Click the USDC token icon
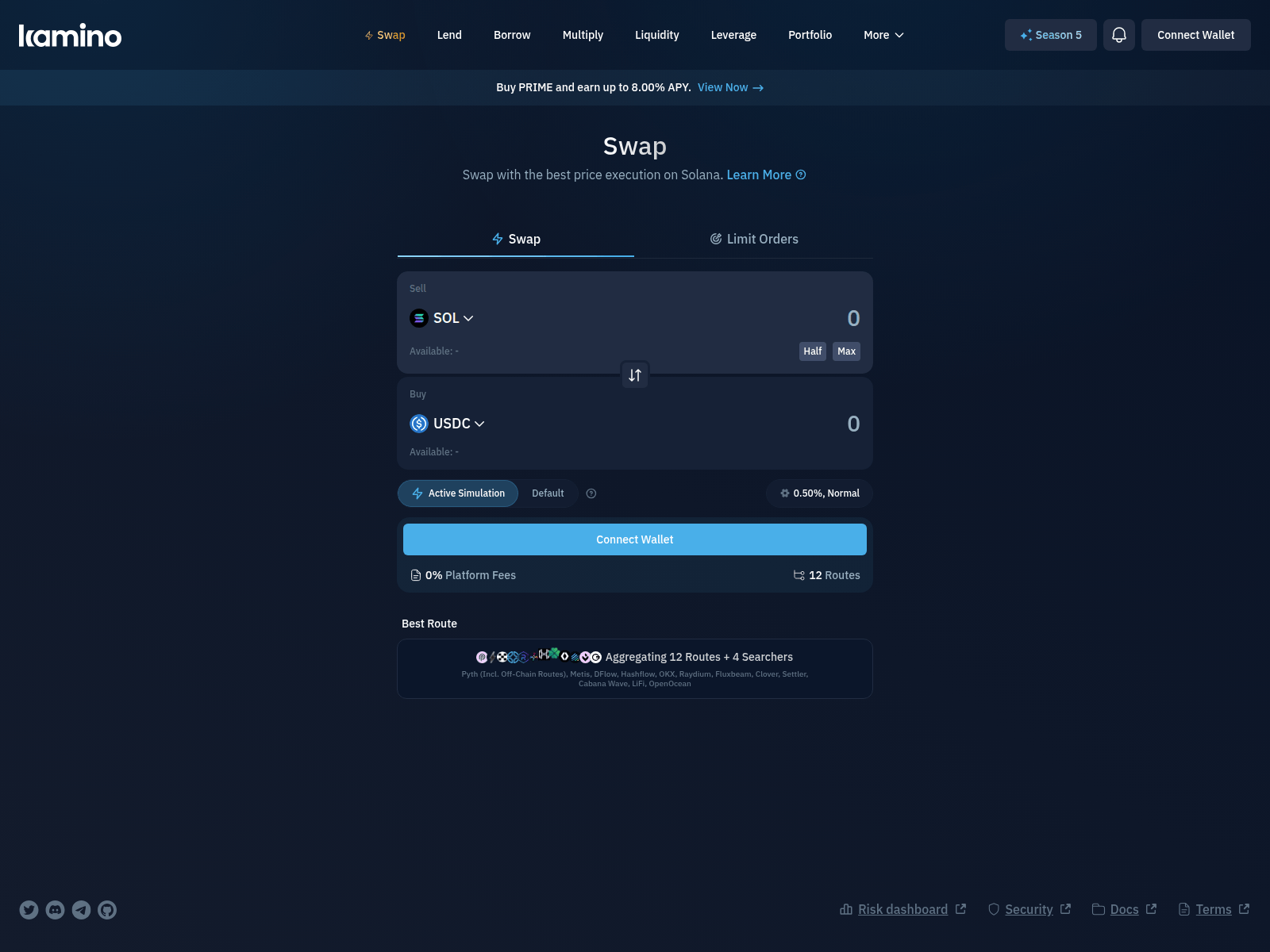This screenshot has height=952, width=1270. click(x=419, y=424)
